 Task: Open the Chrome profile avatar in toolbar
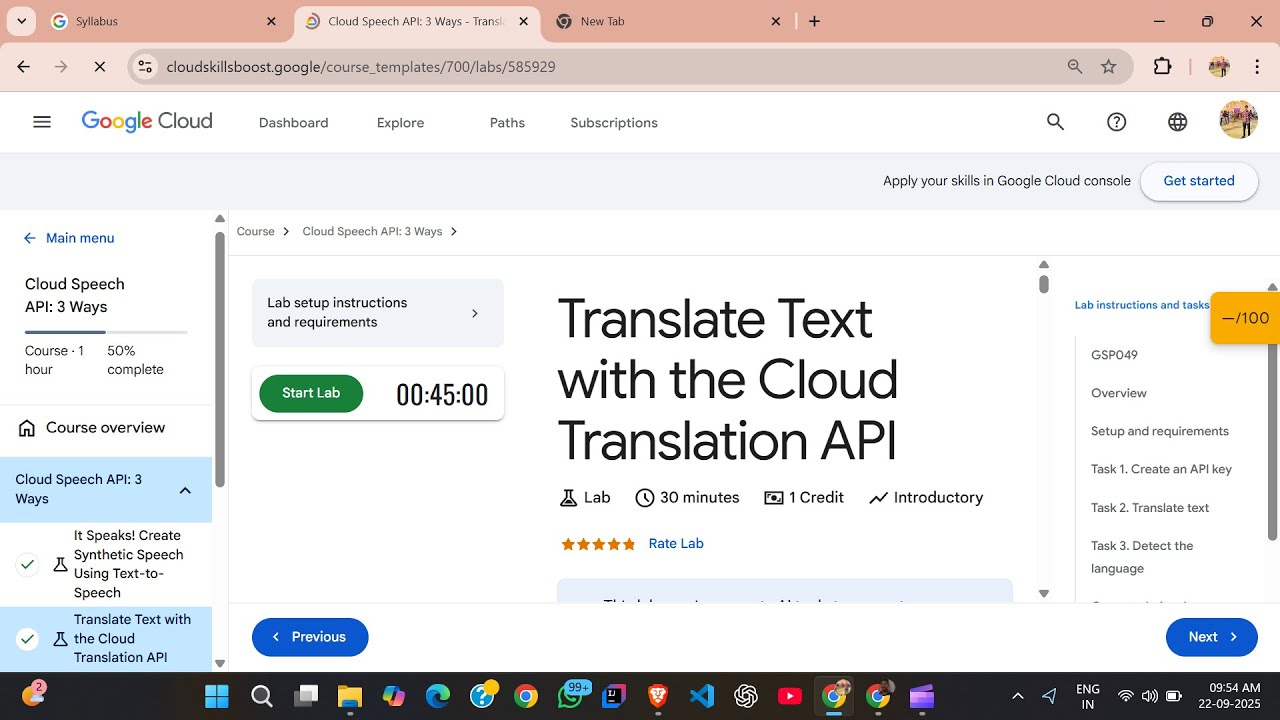[1219, 67]
